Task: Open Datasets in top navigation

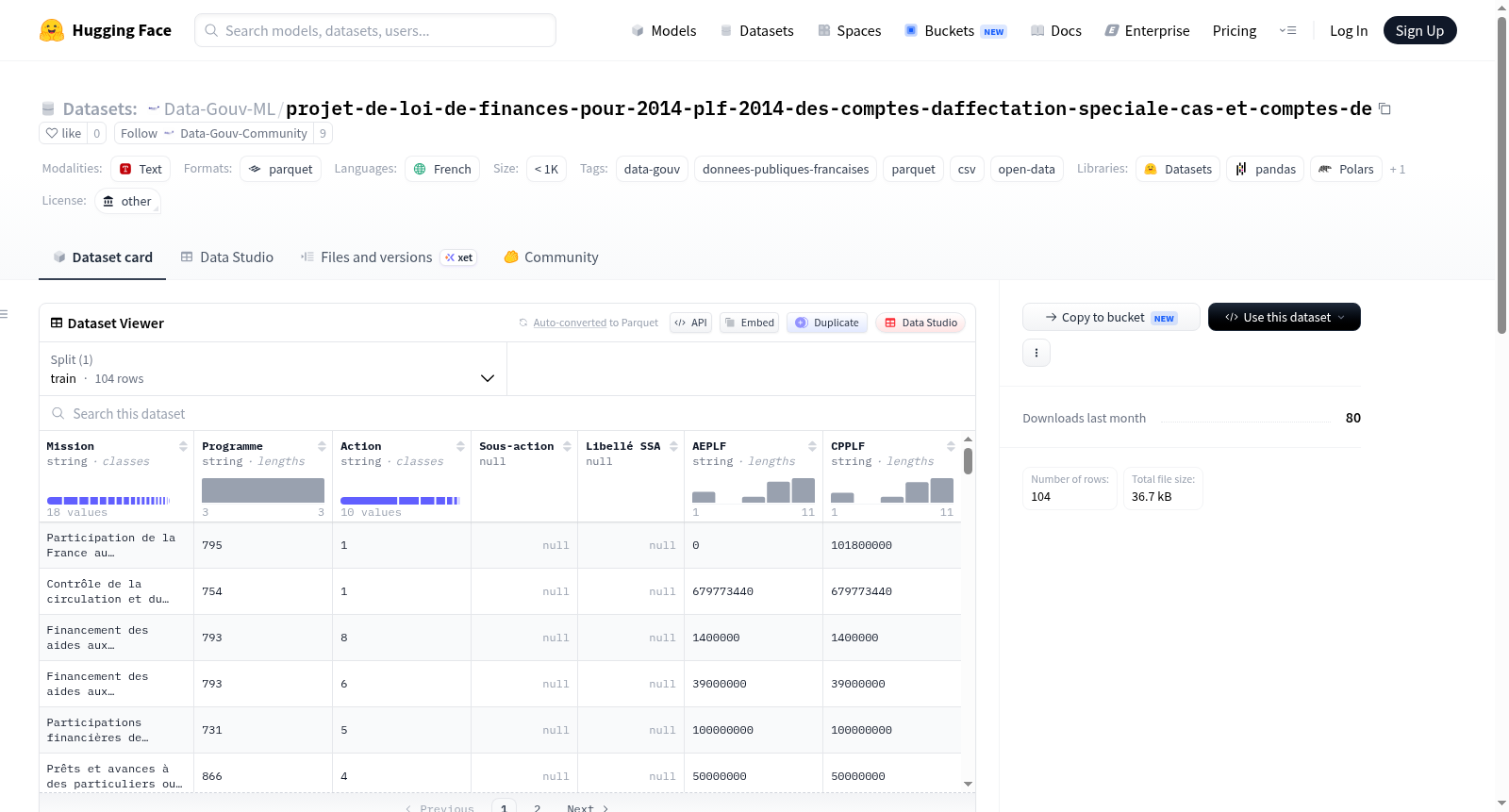Action: (x=756, y=31)
